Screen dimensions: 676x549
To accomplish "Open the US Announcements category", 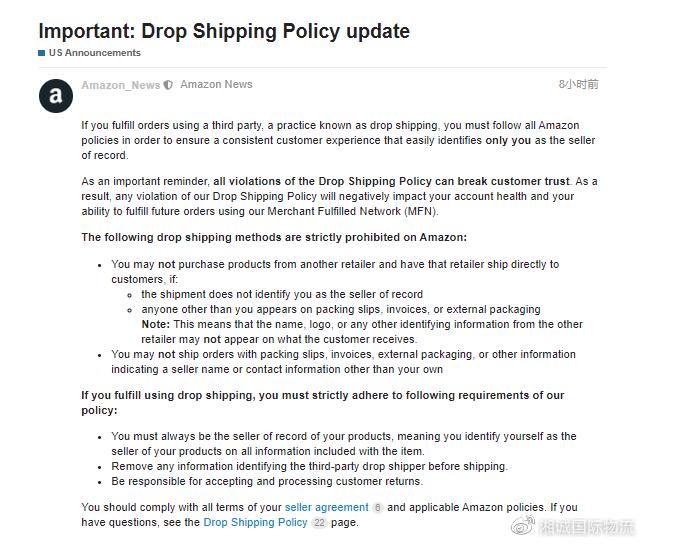I will (x=94, y=53).
